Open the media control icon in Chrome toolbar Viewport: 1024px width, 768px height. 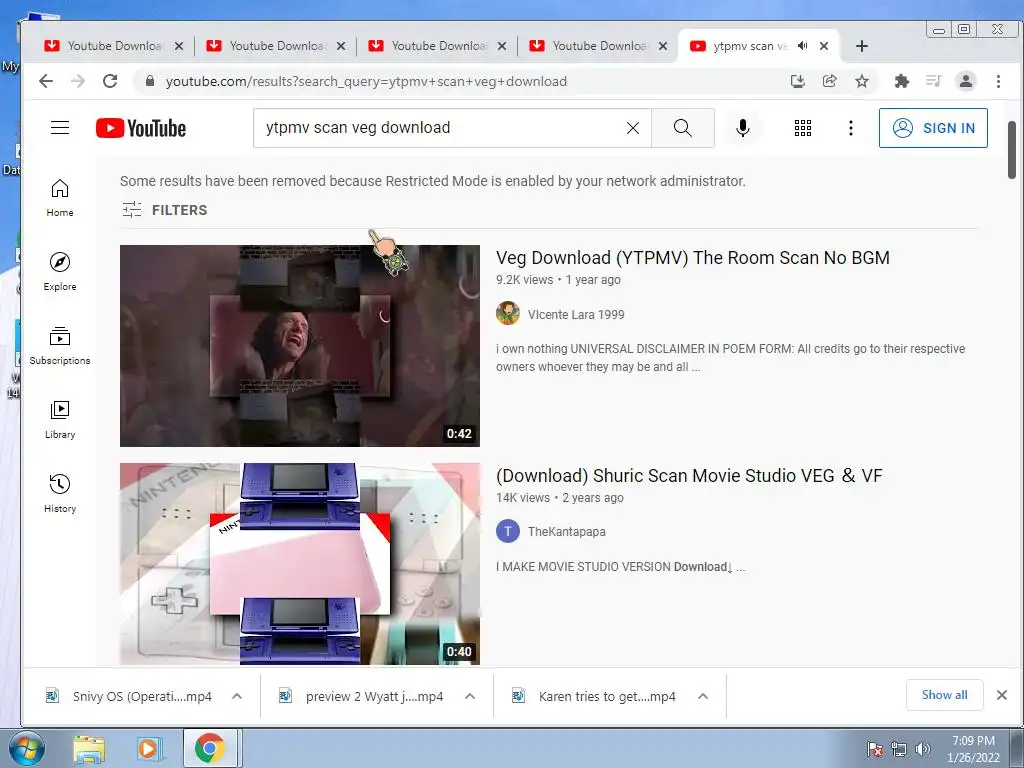click(x=934, y=81)
